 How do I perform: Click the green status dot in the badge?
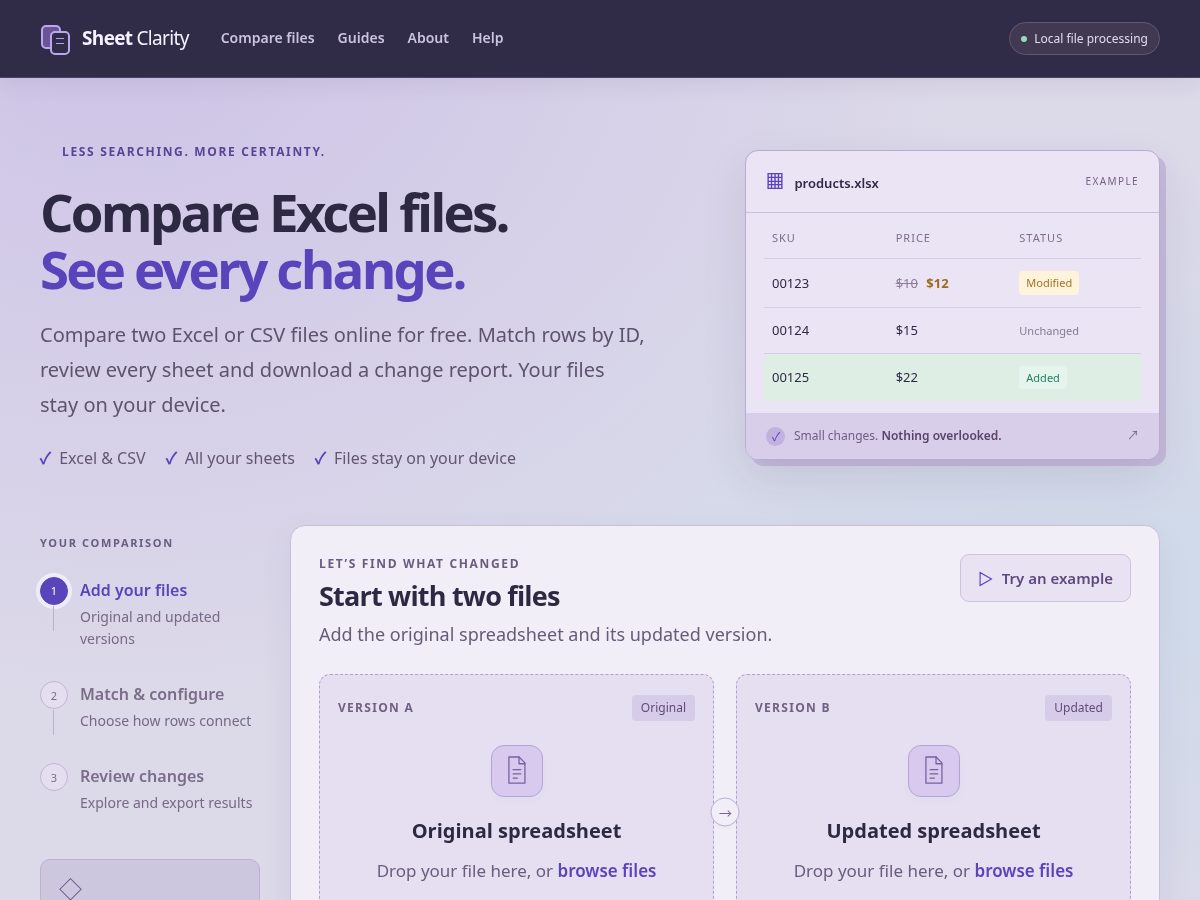1023,39
